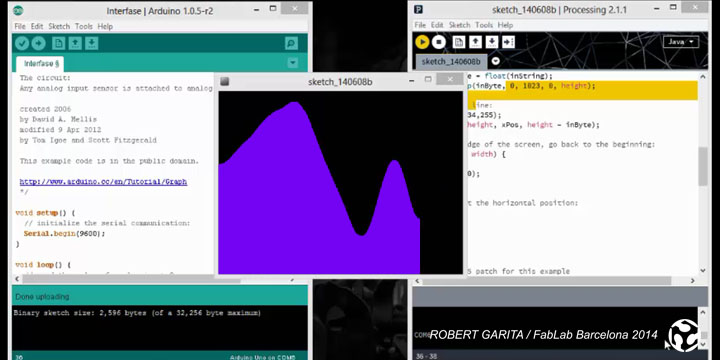720x360 pixels.
Task: Click the Arduino app logo in title bar
Action: (x=18, y=10)
